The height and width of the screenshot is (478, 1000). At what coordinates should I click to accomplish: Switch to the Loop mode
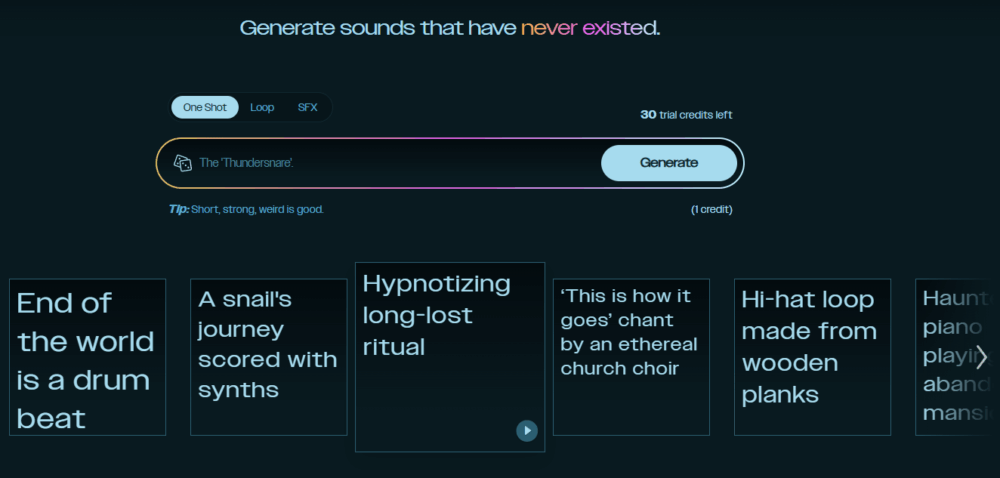click(262, 107)
